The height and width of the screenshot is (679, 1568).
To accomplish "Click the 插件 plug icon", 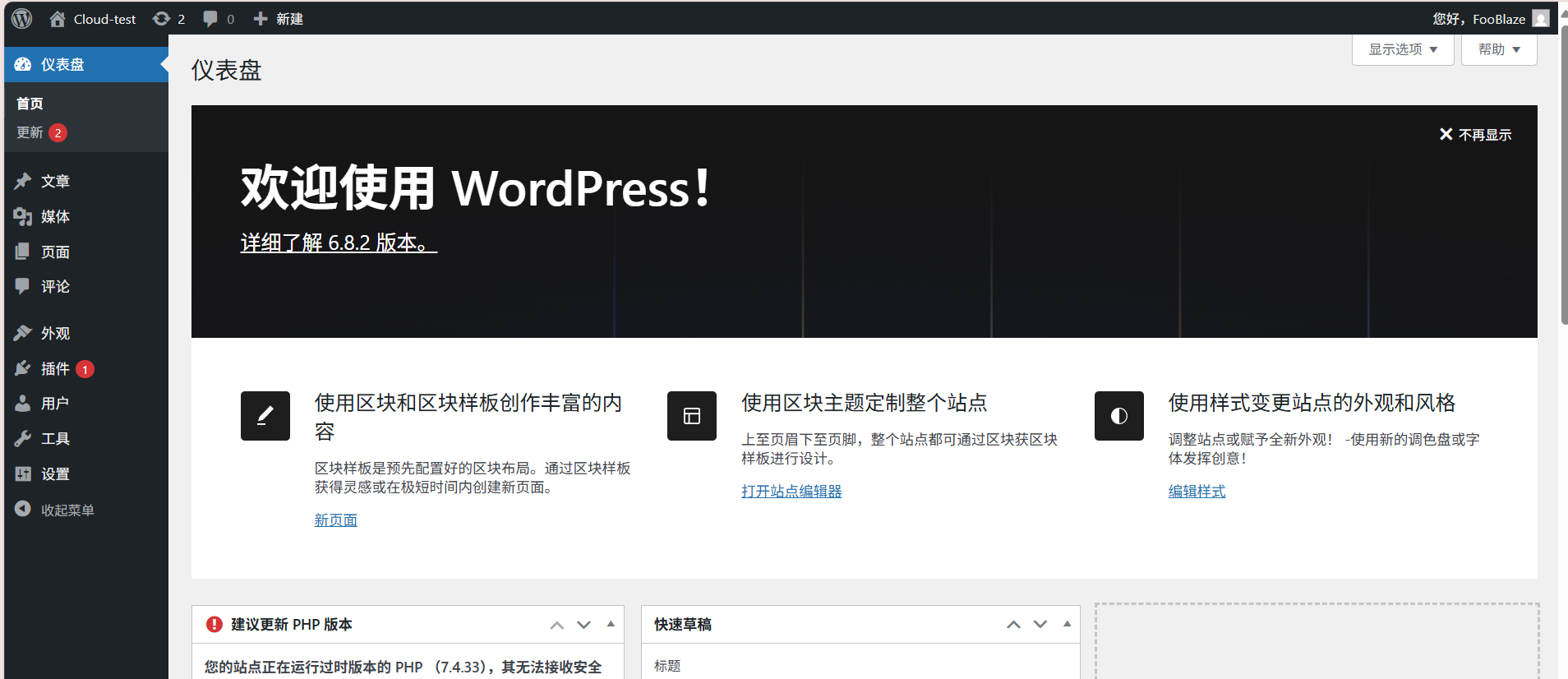I will [23, 368].
